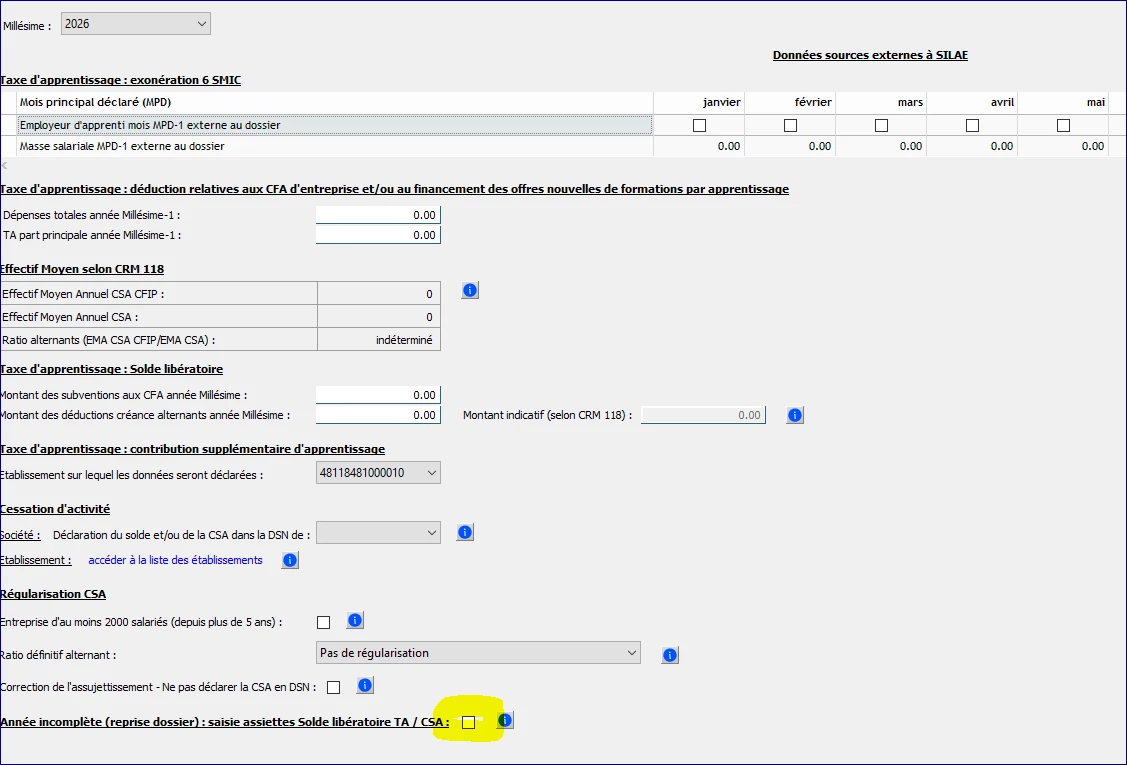Select février Masse salariale MPD-1 cell

(x=790, y=146)
